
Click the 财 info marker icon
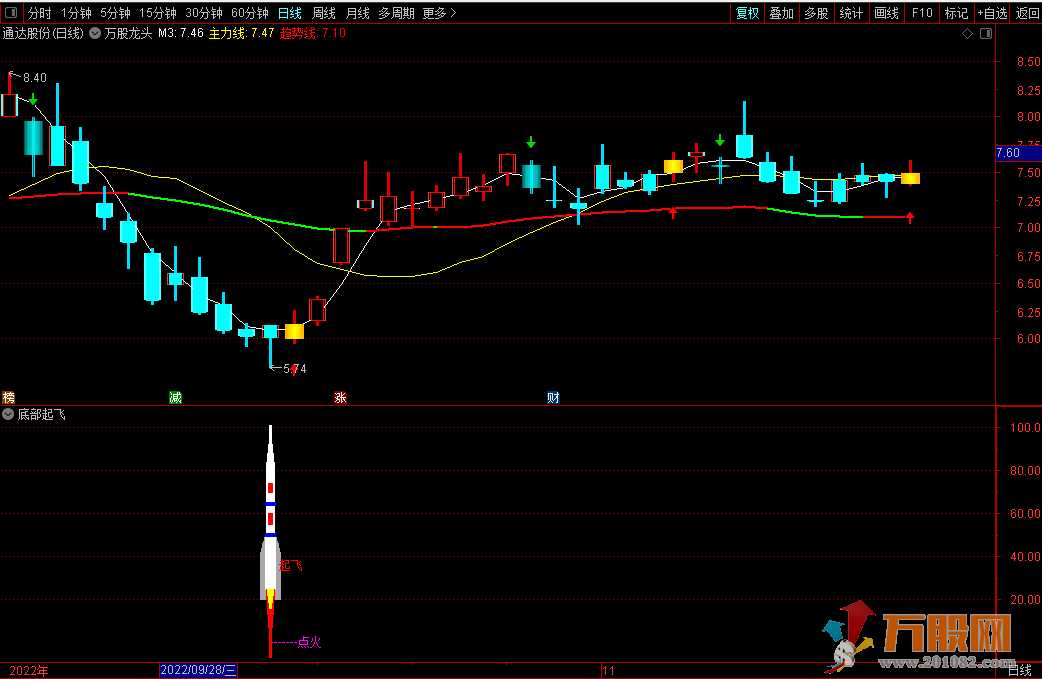click(554, 397)
